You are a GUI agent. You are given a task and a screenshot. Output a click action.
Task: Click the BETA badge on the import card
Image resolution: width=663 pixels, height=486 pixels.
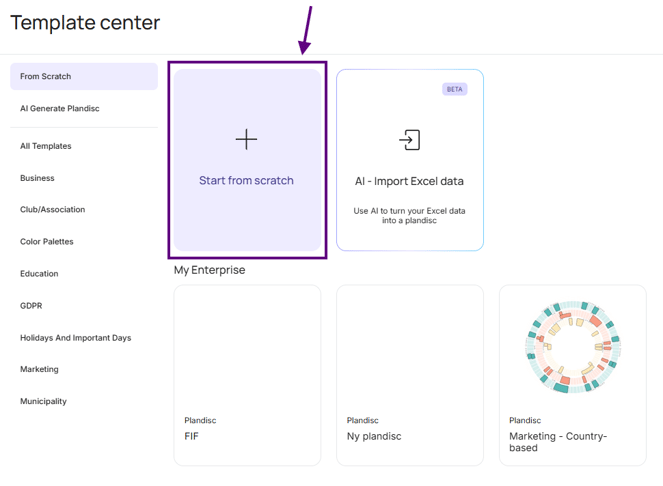455,89
